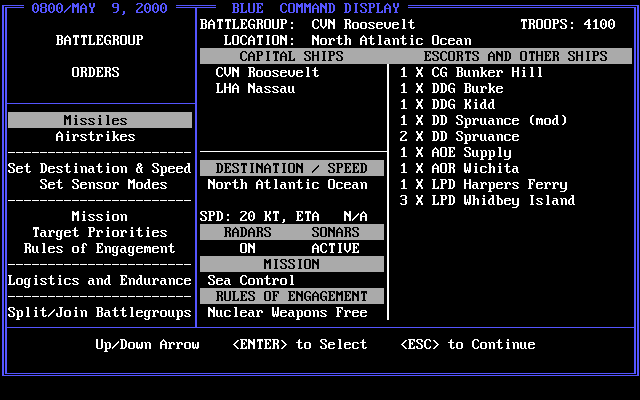Click the MISSION section header

point(291,264)
